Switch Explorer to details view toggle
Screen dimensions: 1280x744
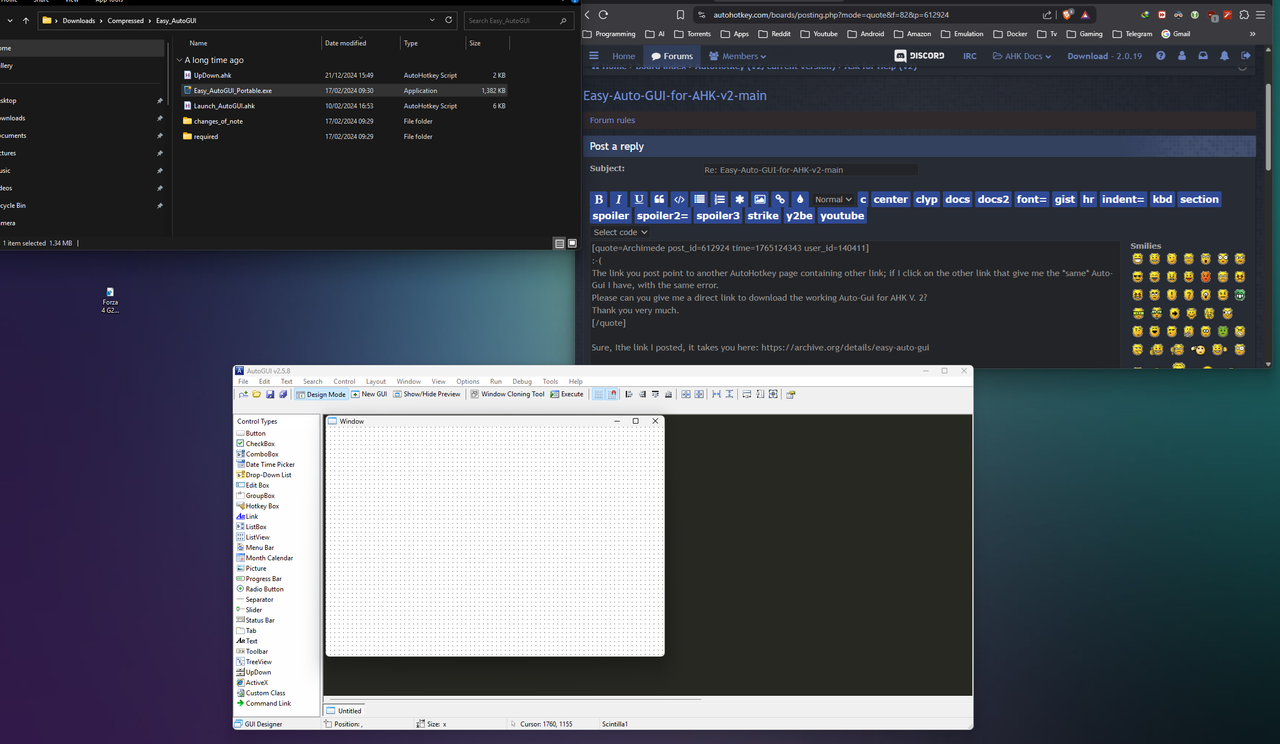[x=559, y=243]
